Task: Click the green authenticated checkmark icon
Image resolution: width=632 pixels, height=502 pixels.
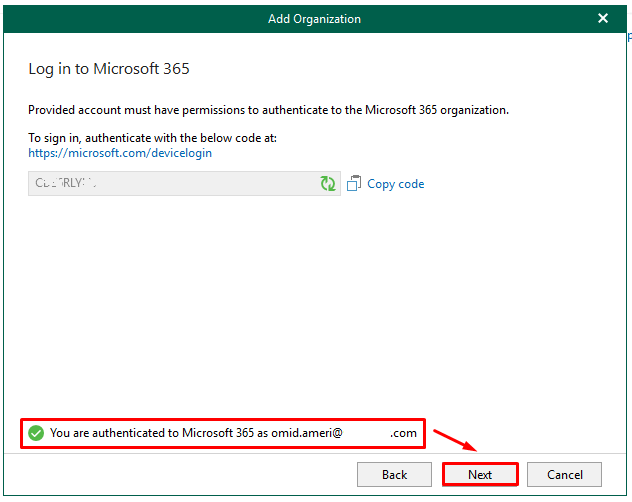Action: (36, 433)
